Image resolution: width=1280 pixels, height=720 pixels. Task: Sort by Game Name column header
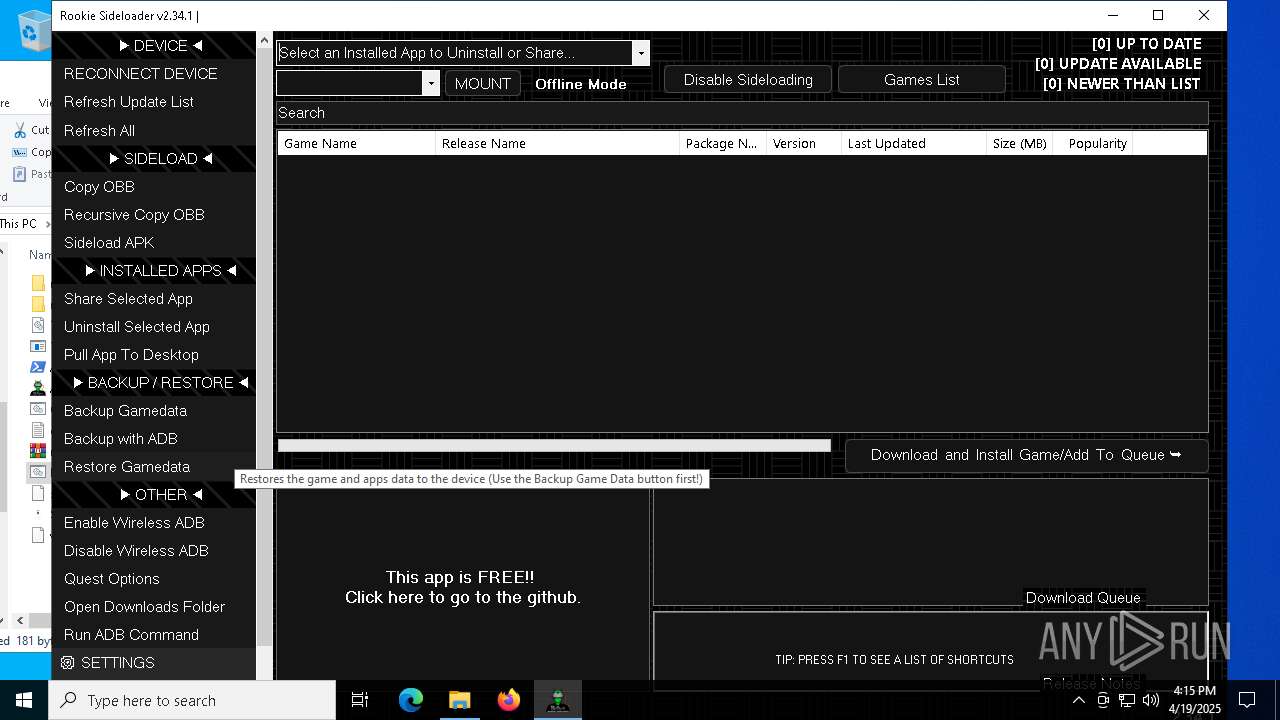[x=356, y=143]
